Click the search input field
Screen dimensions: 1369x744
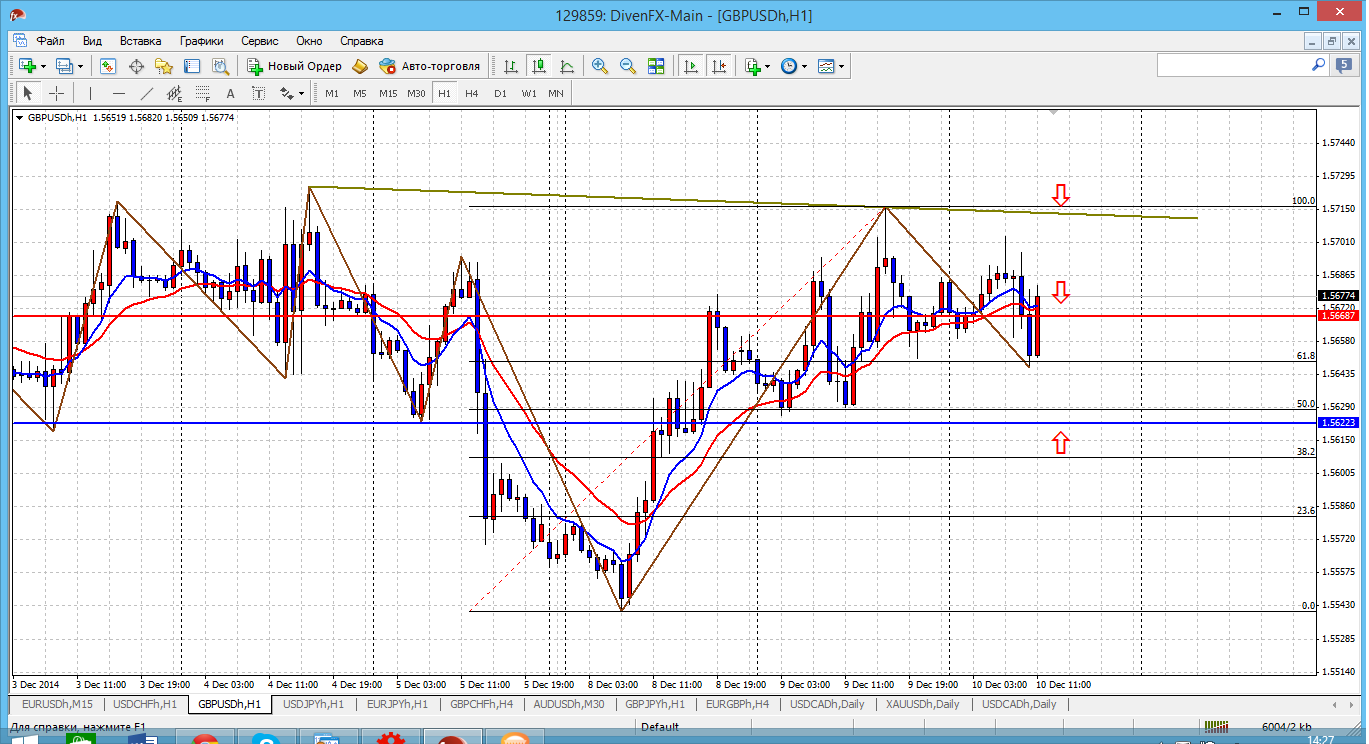(1232, 65)
